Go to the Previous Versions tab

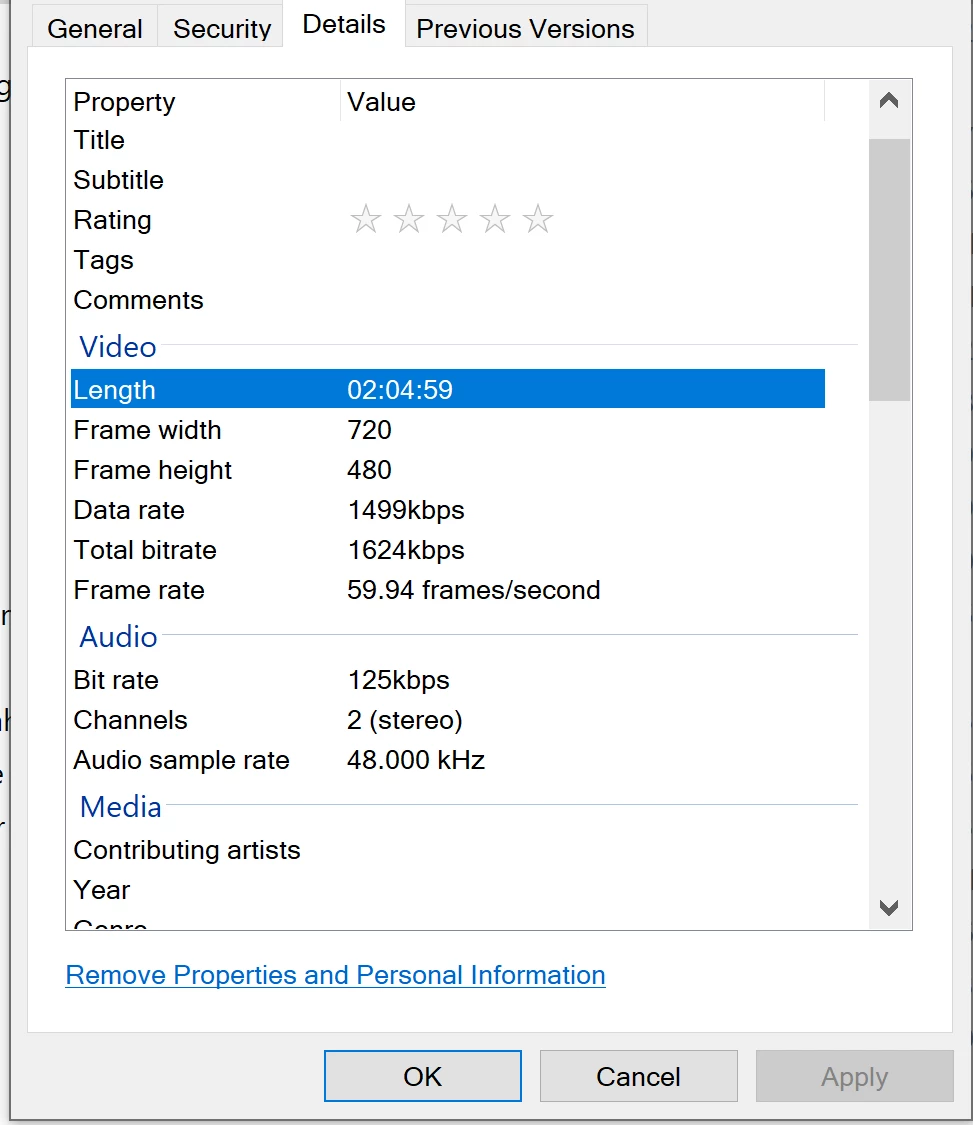coord(525,29)
